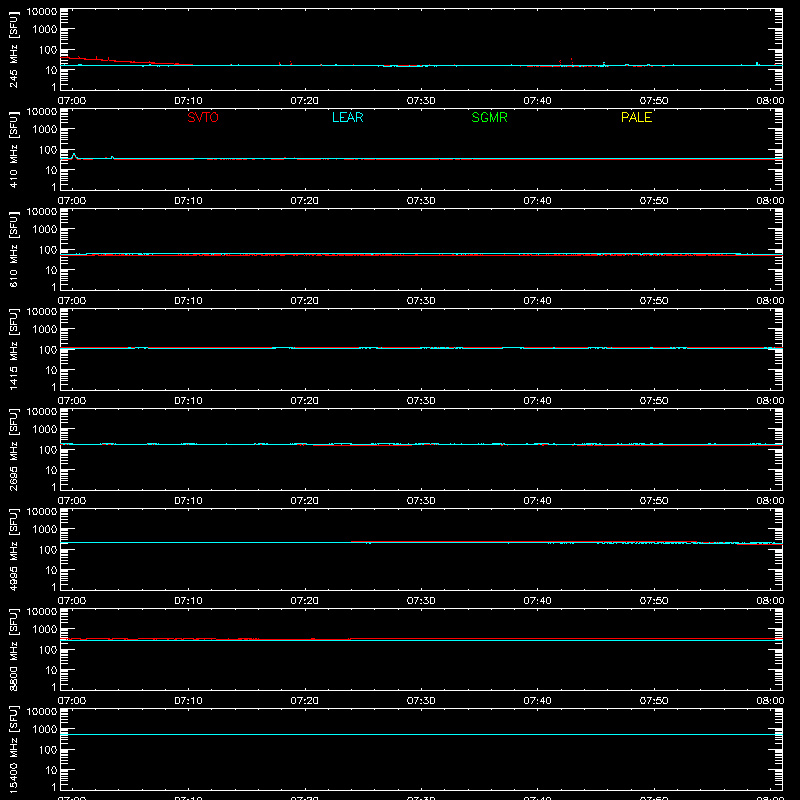Click the yellow PALE station label
Image resolution: width=800 pixels, height=800 pixels.
[x=636, y=117]
